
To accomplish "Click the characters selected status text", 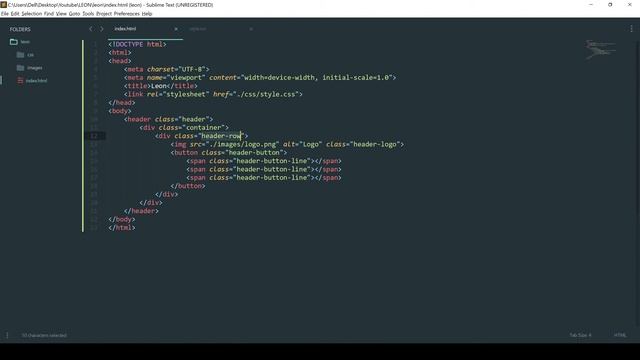I will click(x=44, y=335).
